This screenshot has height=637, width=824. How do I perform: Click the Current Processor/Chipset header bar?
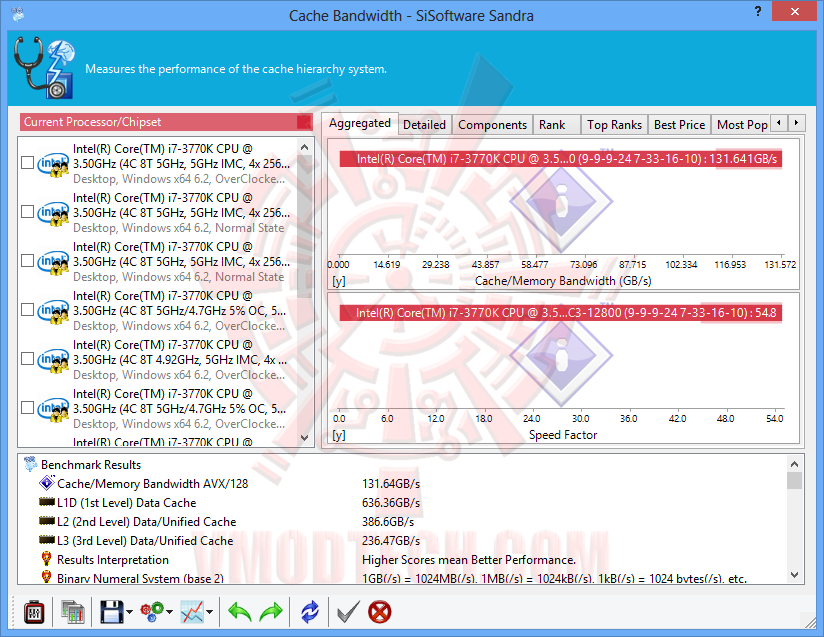coord(166,122)
